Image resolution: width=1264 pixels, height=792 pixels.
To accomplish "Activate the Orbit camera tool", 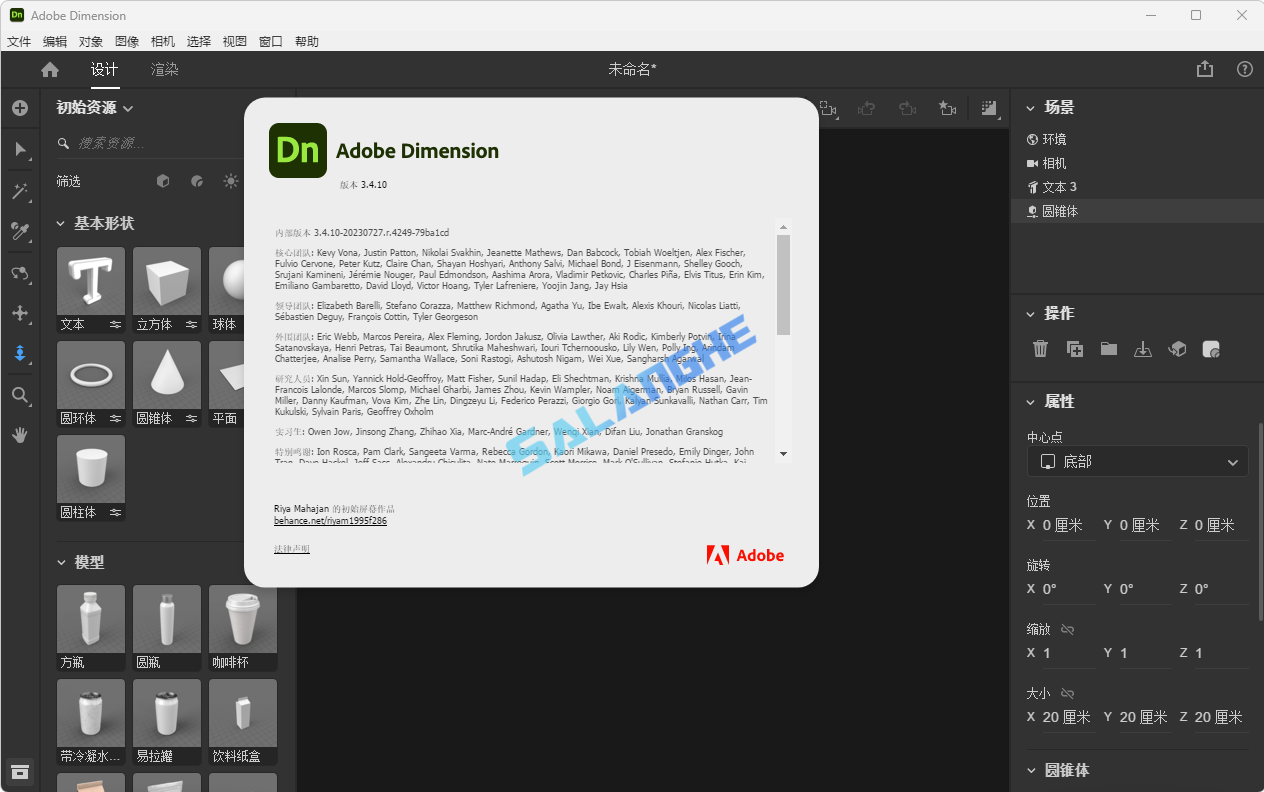I will tap(20, 273).
